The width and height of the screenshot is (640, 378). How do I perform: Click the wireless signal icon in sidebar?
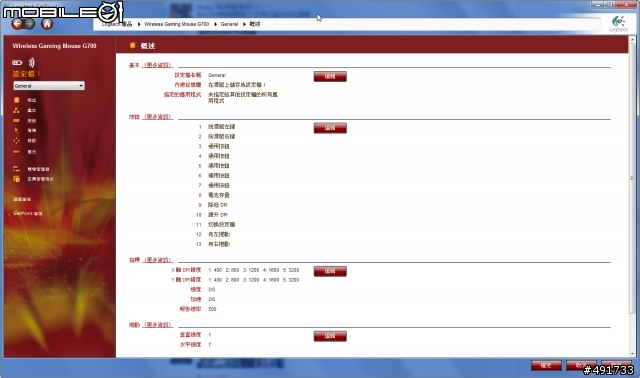(31, 62)
